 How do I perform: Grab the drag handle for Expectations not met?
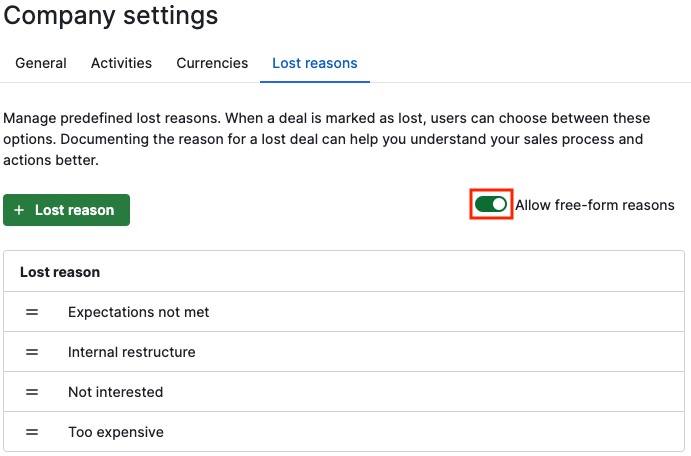coord(32,312)
